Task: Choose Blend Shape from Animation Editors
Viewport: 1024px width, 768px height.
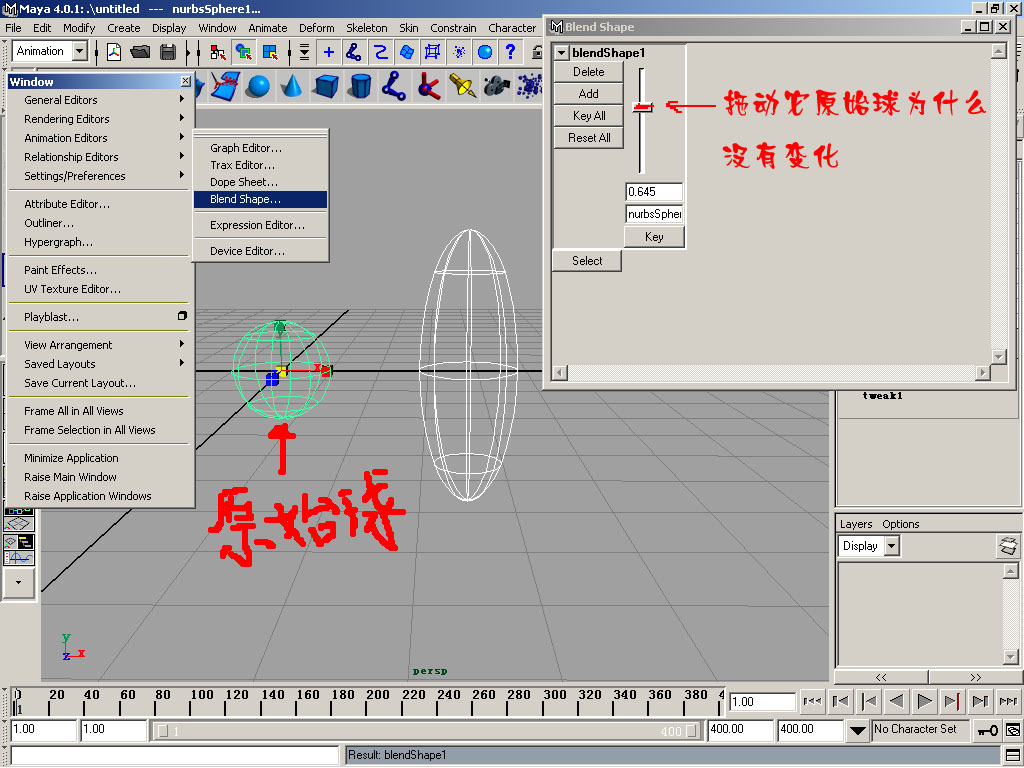Action: (x=261, y=199)
